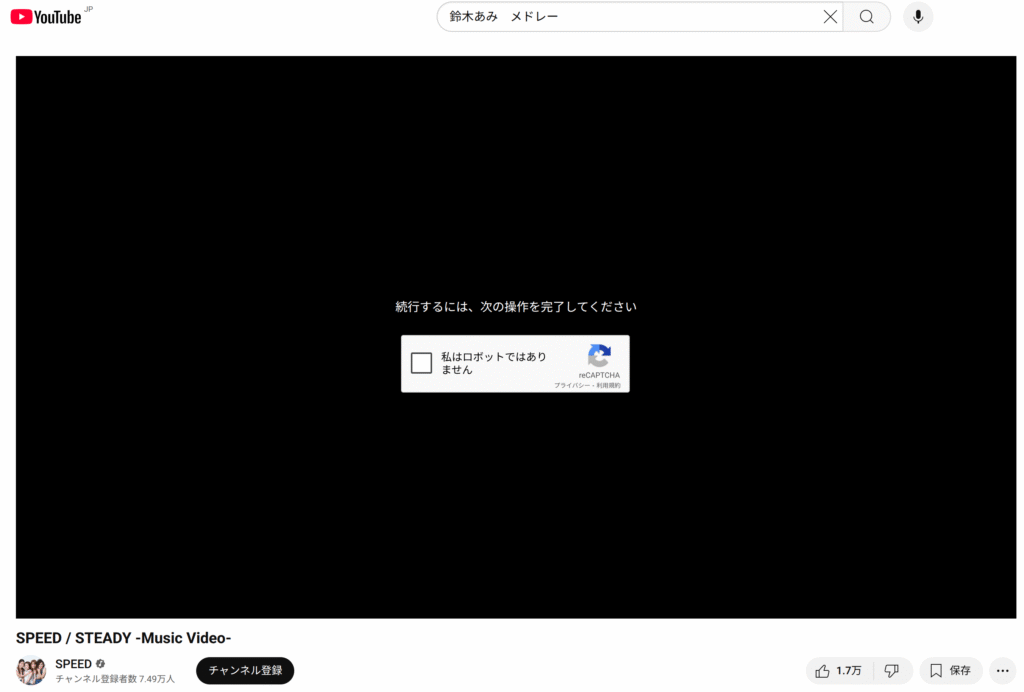Click the 続行するには prompt text in the player
1024x692 pixels.
515,307
